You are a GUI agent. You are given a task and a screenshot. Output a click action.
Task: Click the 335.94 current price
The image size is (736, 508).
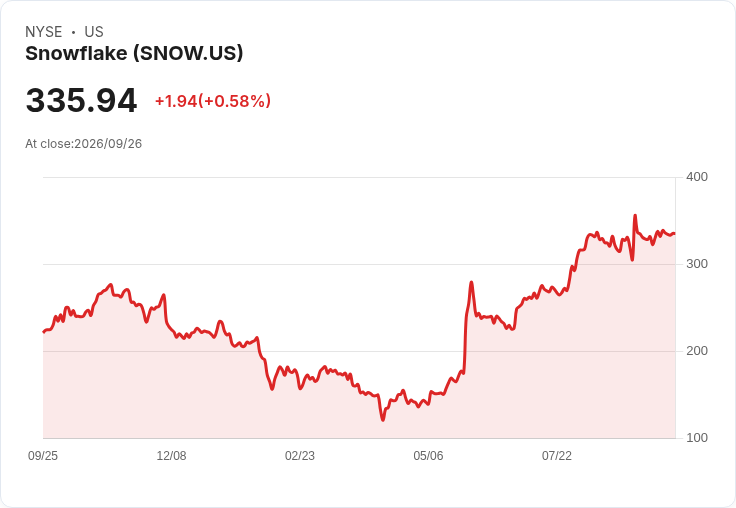coord(81,100)
